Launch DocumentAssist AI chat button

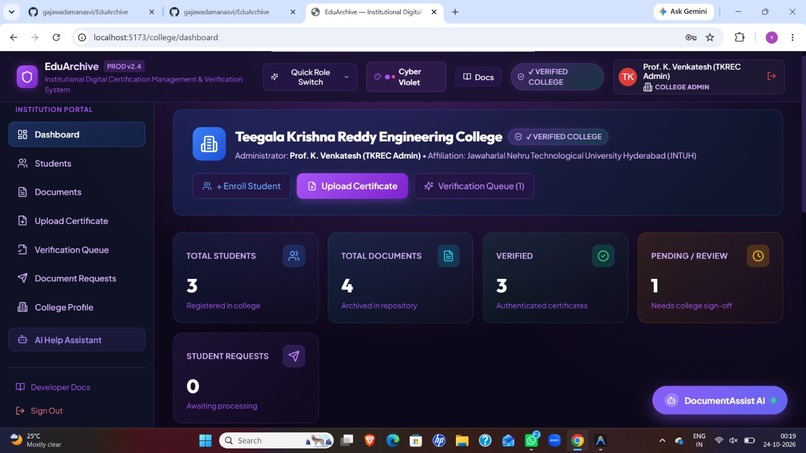coord(720,400)
